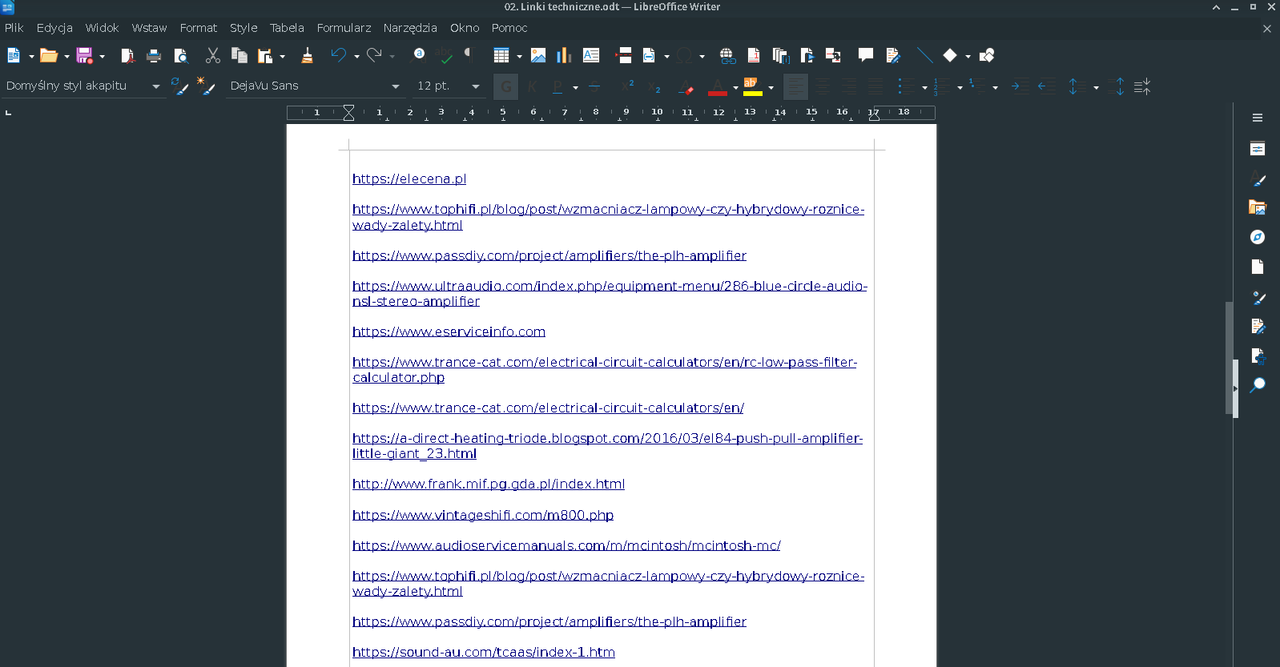Open sidebar Navigator compass

pos(1258,237)
